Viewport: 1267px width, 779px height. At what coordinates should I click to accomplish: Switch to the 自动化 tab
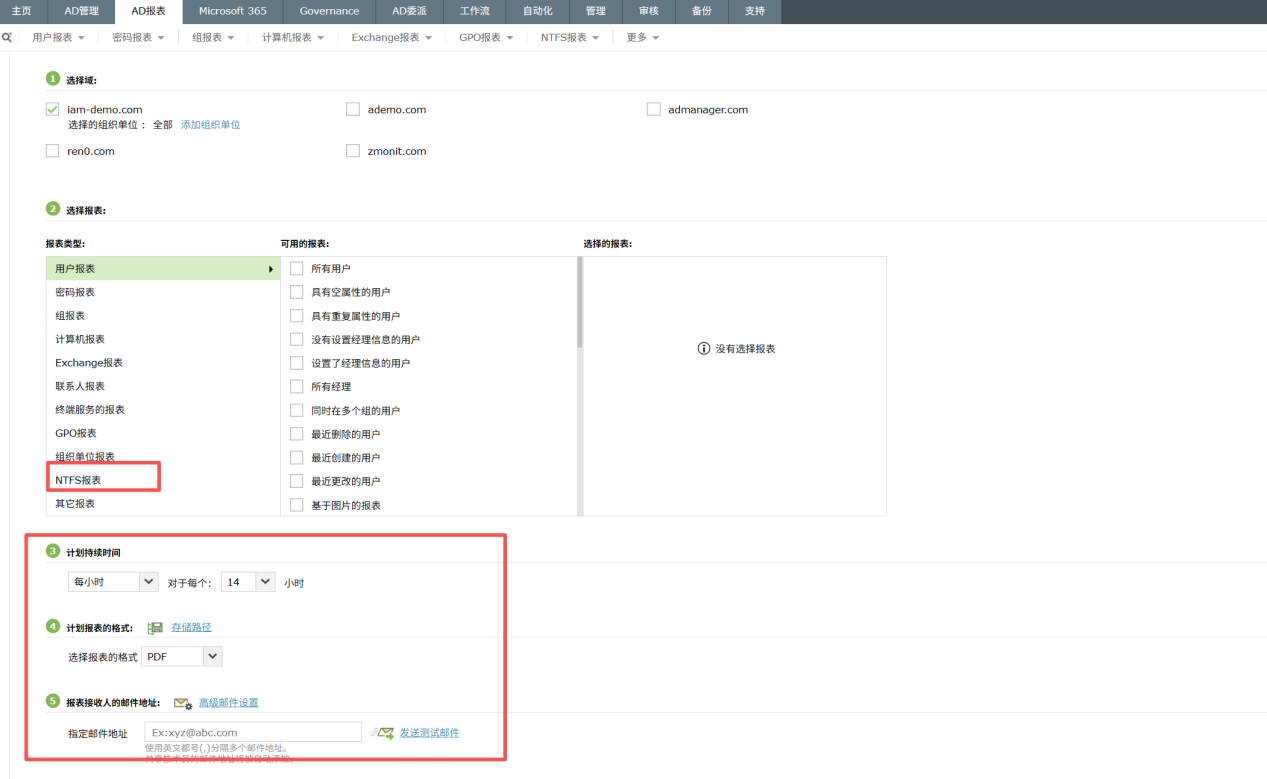(x=537, y=11)
